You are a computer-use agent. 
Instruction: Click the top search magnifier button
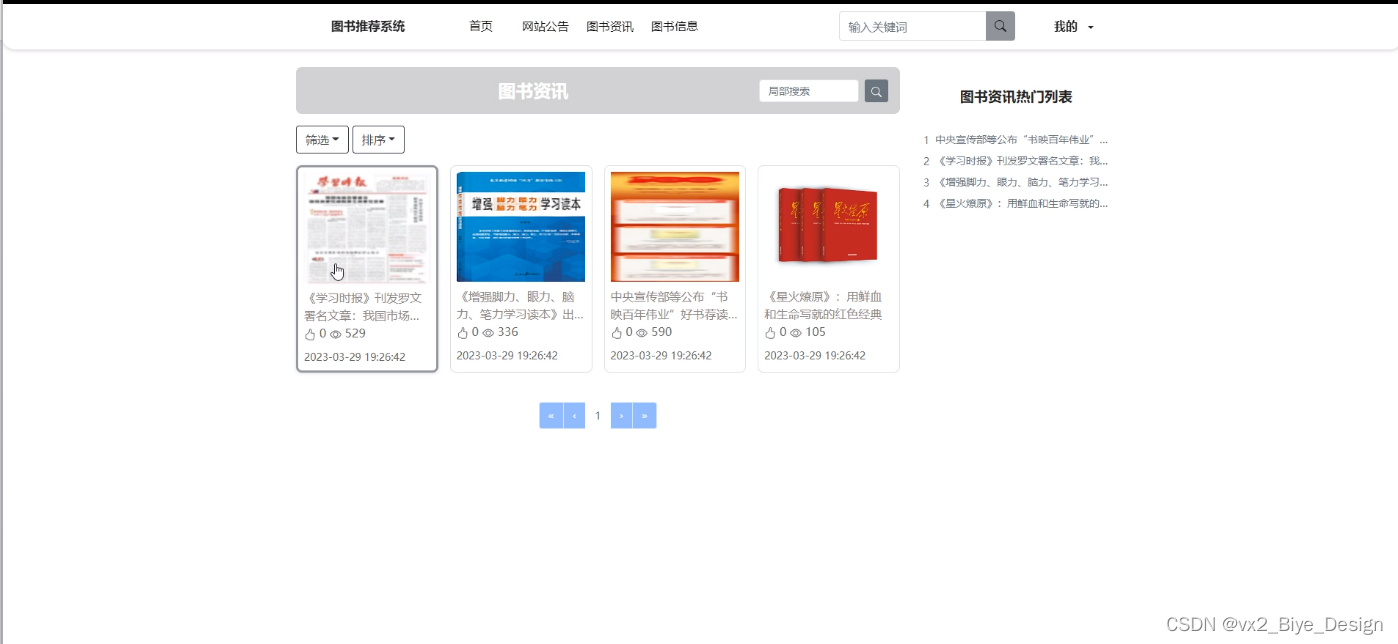(1000, 26)
